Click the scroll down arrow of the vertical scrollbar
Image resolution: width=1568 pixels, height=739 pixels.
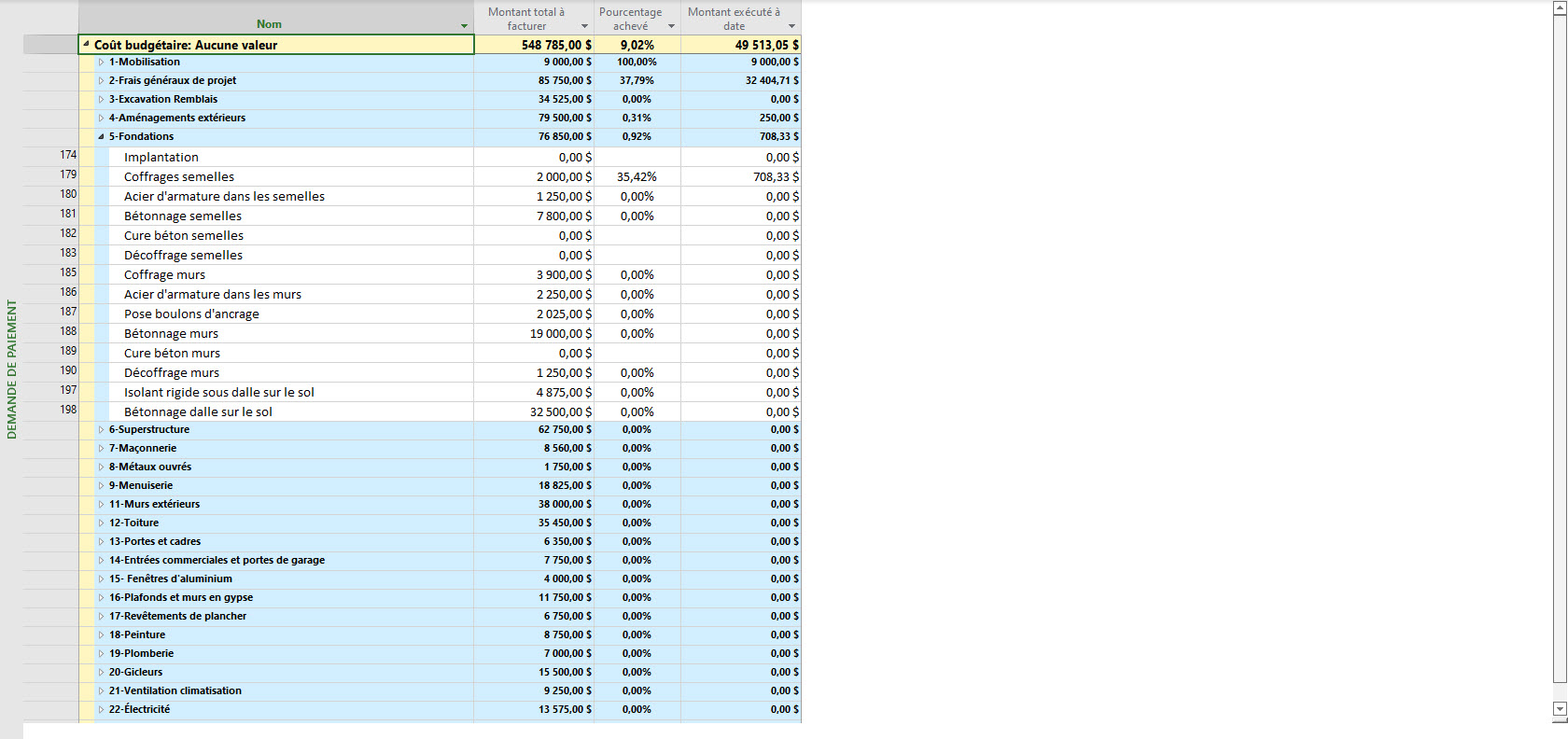tap(1559, 709)
